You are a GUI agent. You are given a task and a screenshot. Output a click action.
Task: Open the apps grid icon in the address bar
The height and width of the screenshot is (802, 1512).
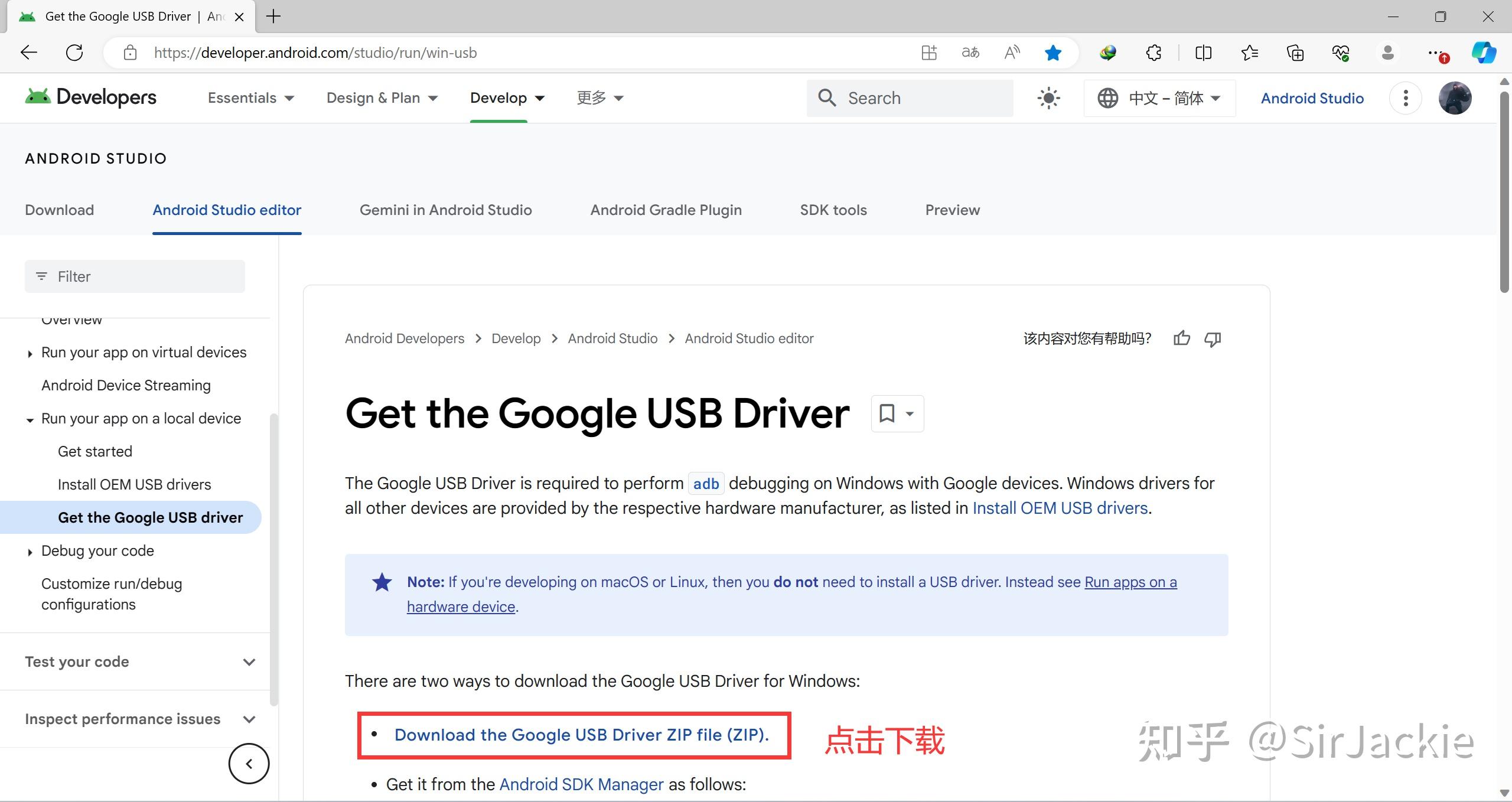coord(929,53)
